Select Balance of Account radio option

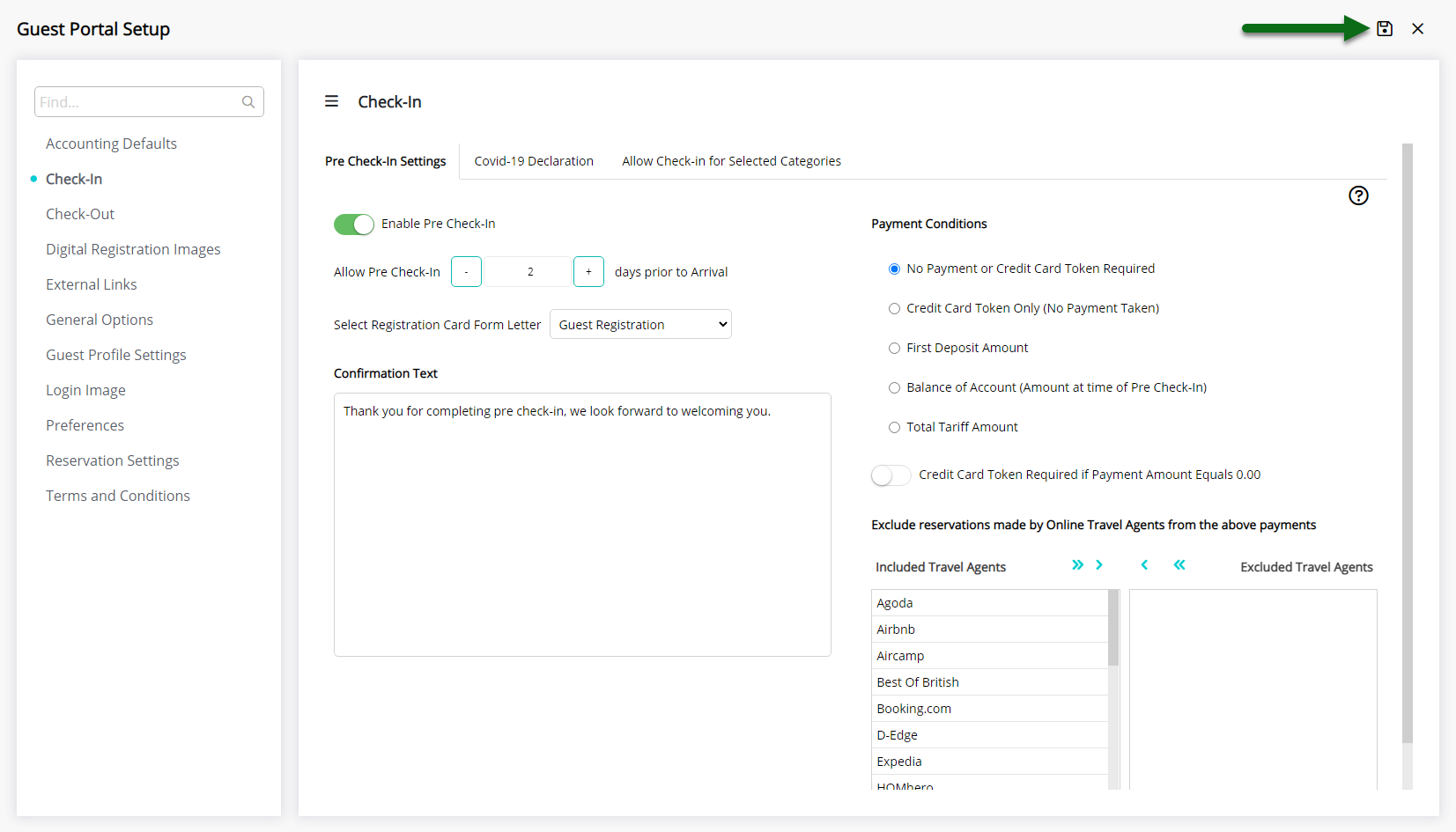pyautogui.click(x=894, y=388)
